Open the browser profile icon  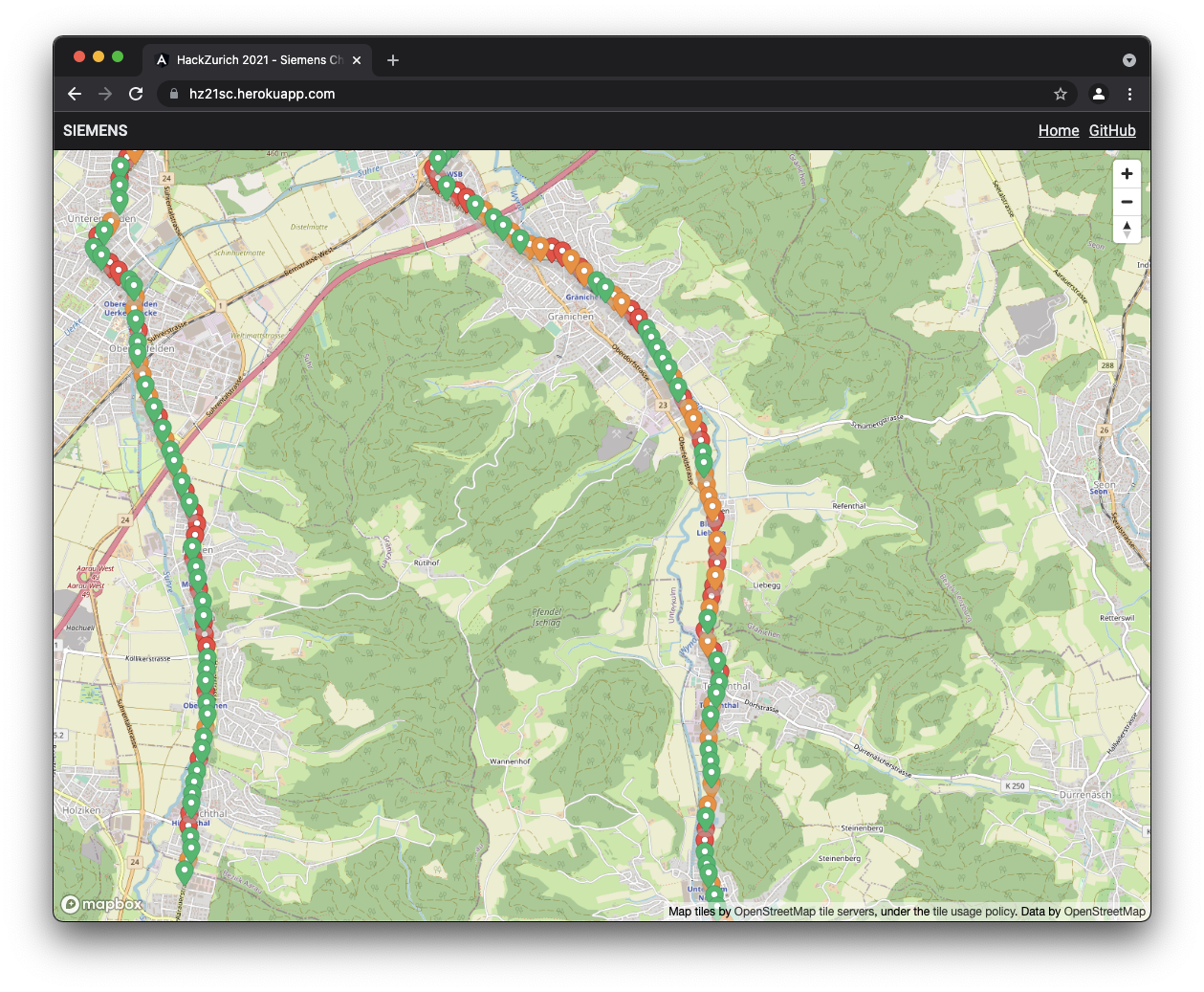pos(1099,94)
